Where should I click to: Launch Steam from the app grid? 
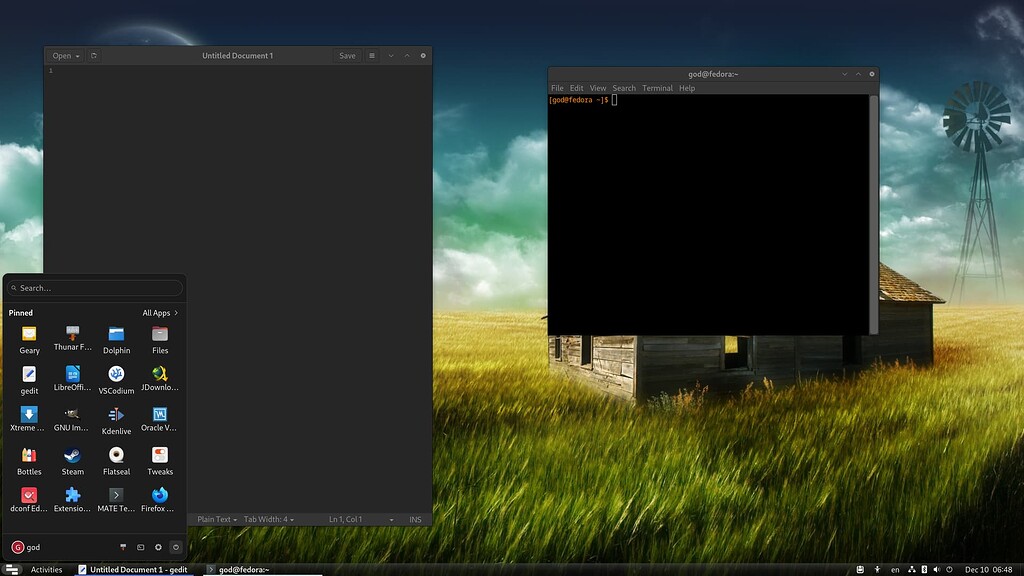(x=72, y=458)
